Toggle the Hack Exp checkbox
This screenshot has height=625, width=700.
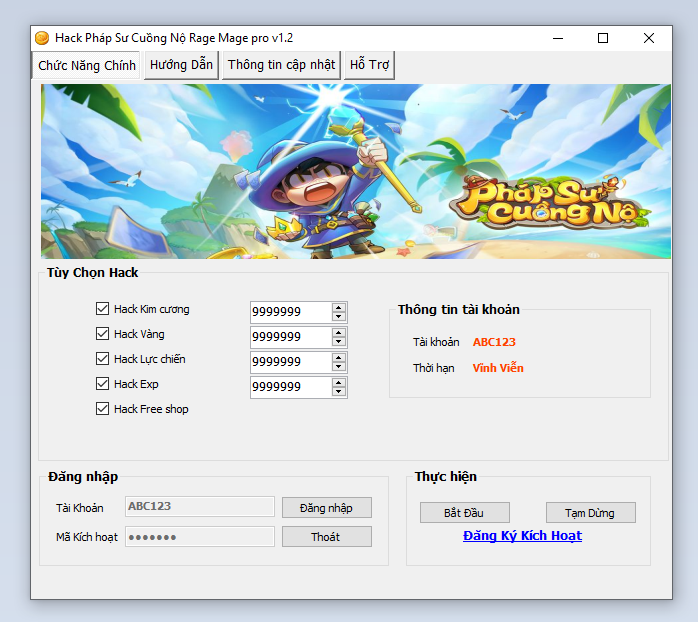(x=102, y=384)
